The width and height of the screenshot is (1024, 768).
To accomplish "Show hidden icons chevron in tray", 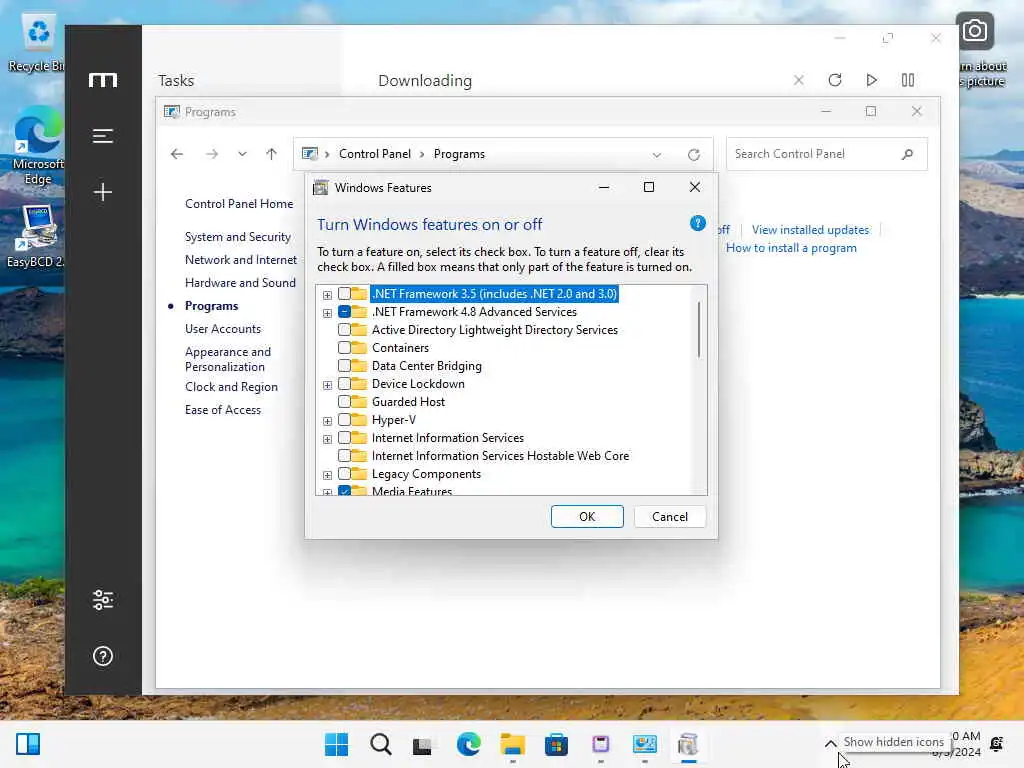I will click(x=830, y=744).
